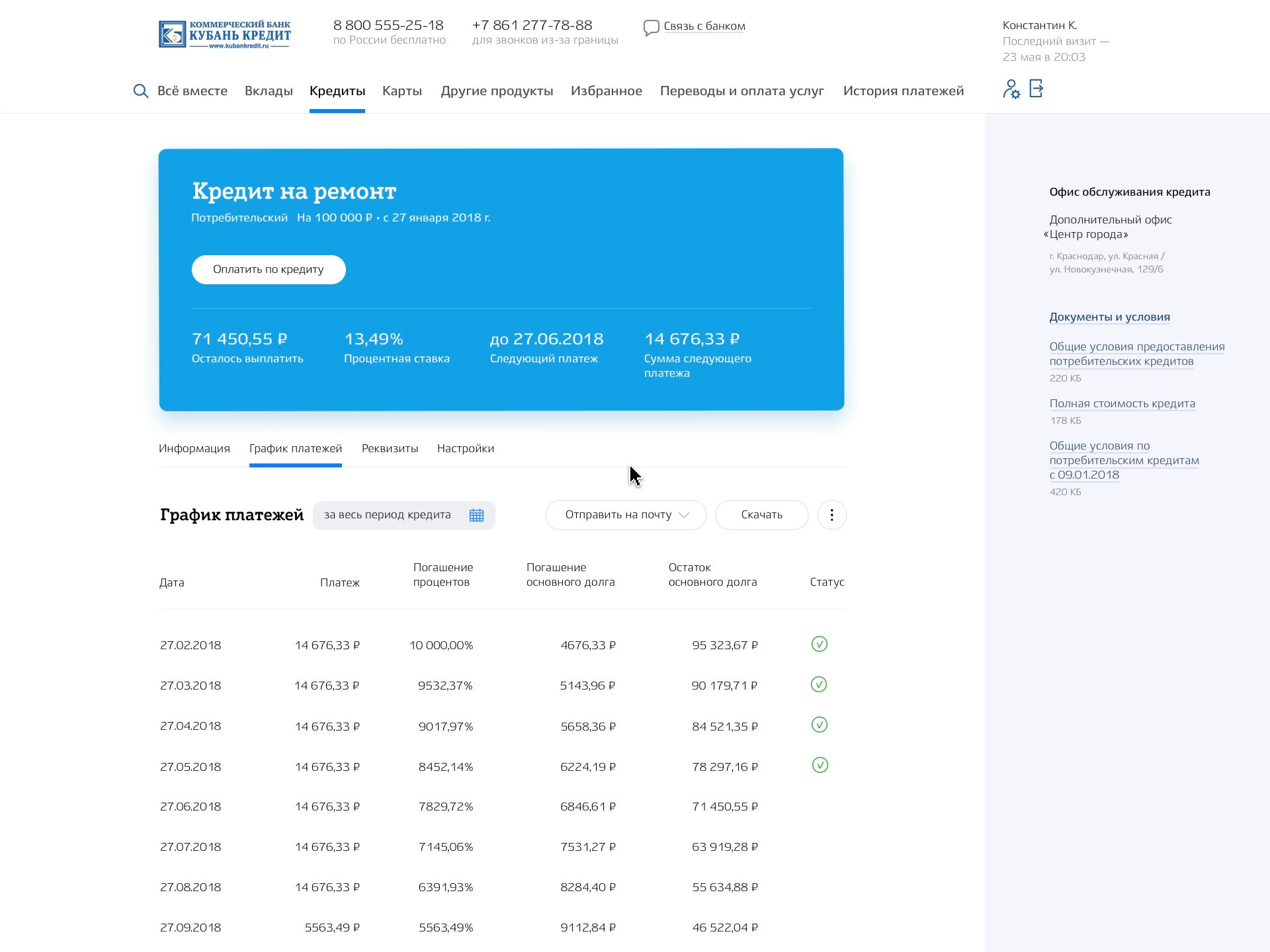The width and height of the screenshot is (1270, 952).
Task: Click phone number 8 800 555-25-18
Action: pos(388,25)
